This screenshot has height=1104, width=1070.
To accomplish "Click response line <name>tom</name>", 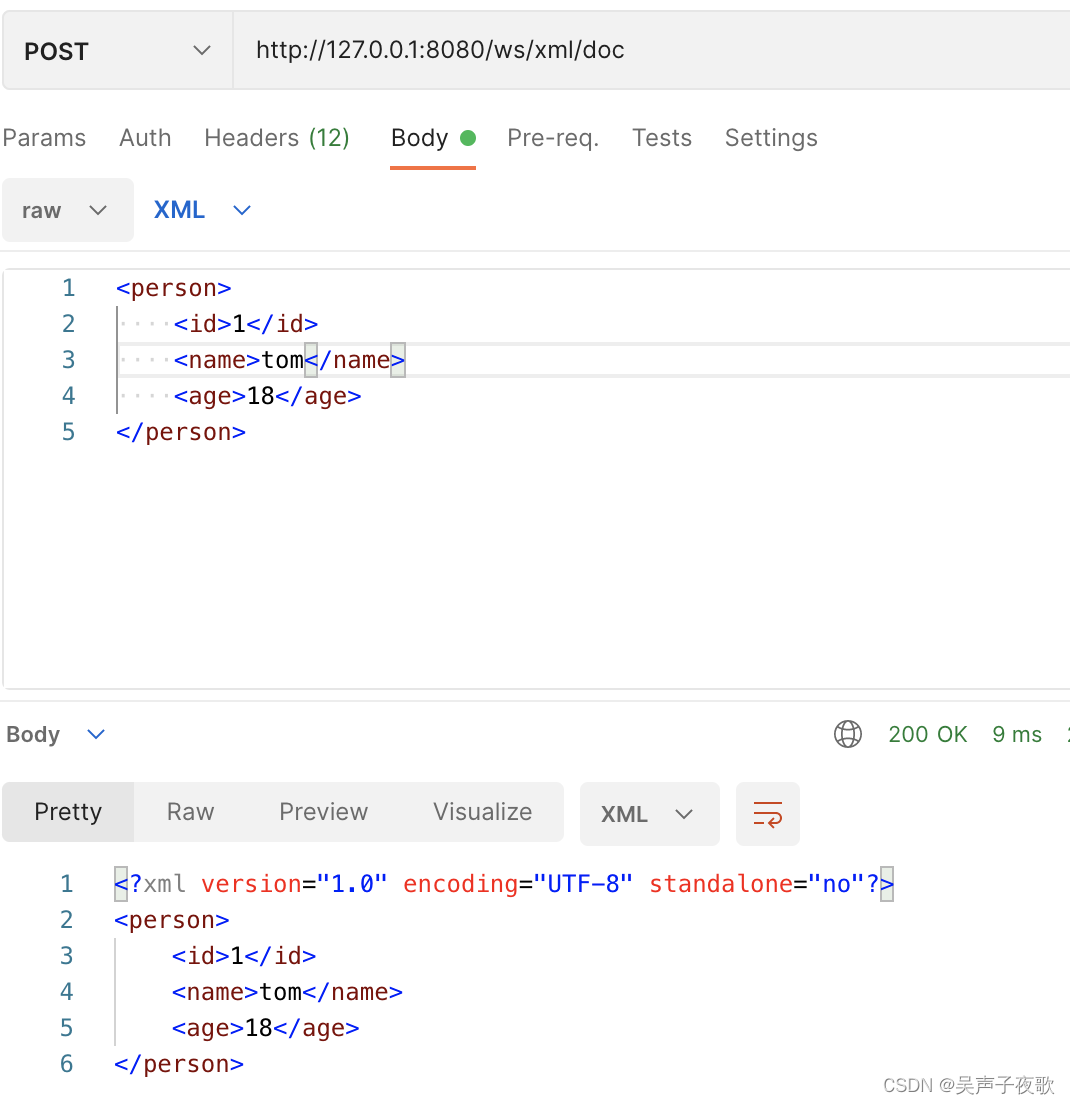I will 287,992.
